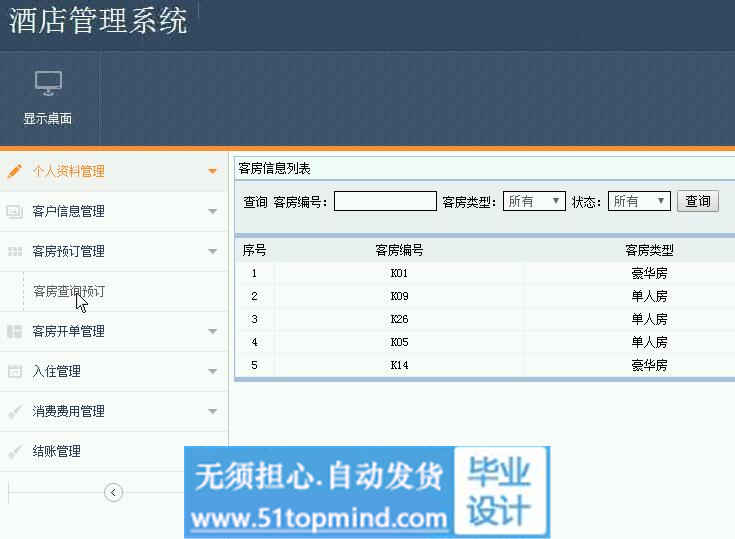The height and width of the screenshot is (539, 735).
Task: Click the 客房信息列表 panel title
Action: click(x=274, y=169)
